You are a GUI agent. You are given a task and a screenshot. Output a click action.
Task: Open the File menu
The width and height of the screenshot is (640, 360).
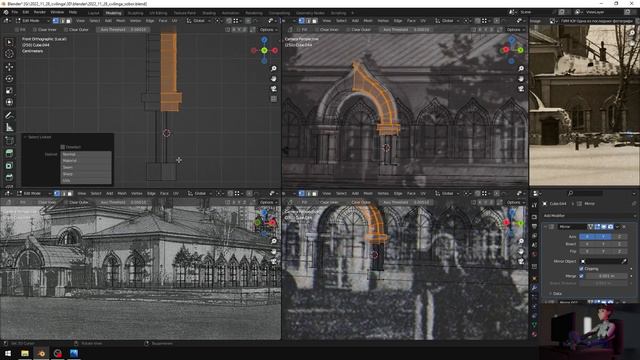coord(15,12)
